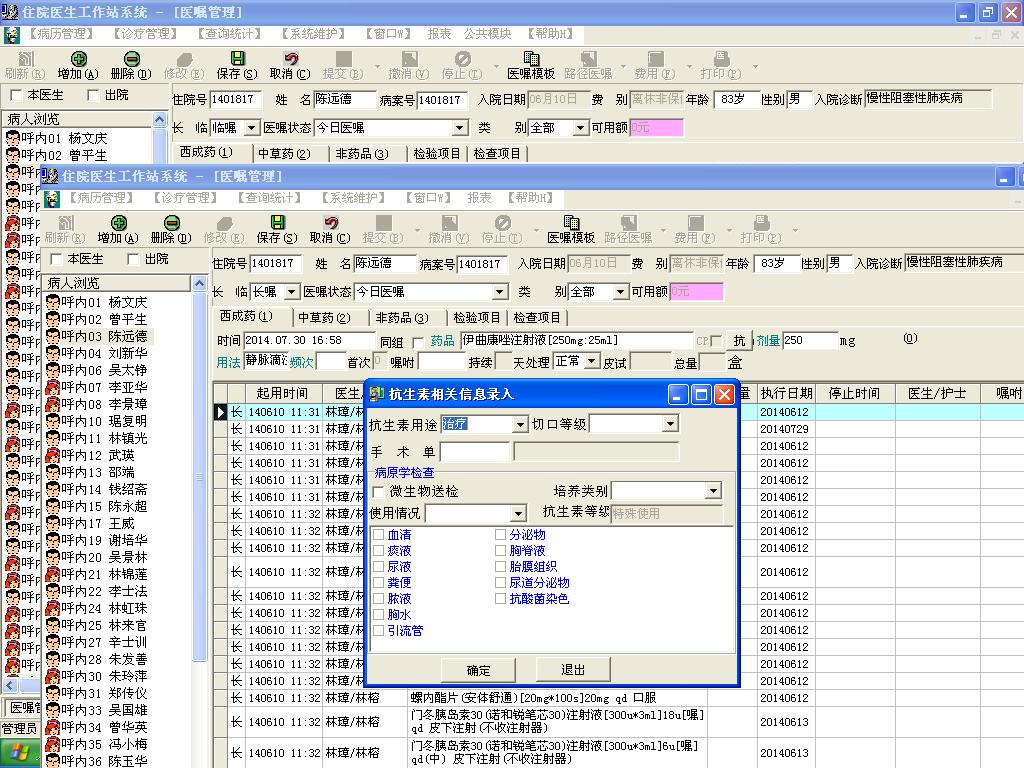Click 删除 delete icon in back window toolbar
The width and height of the screenshot is (1024, 768).
click(x=131, y=59)
